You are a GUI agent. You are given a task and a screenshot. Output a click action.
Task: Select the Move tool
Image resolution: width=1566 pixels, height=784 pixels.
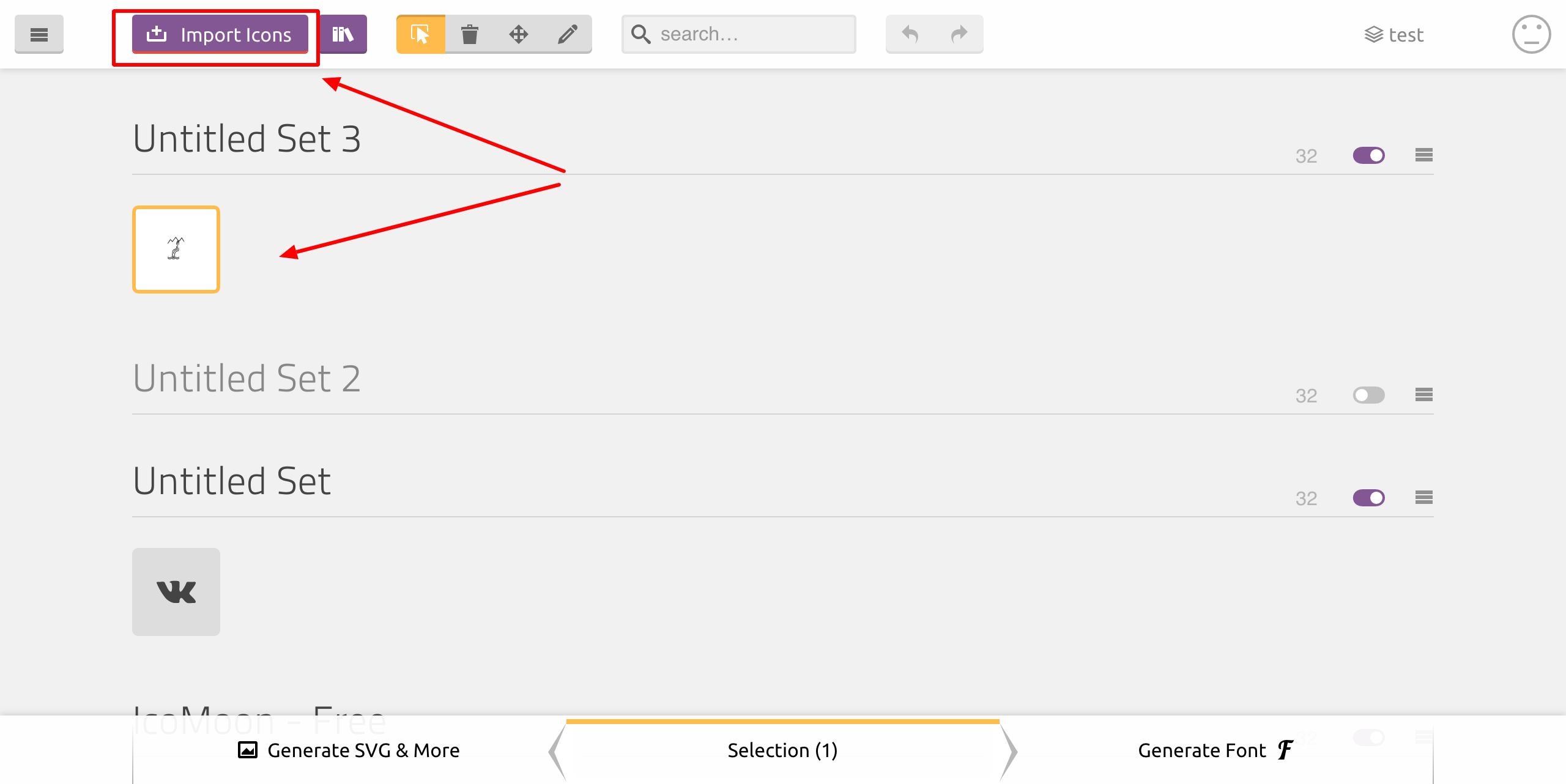click(x=518, y=34)
